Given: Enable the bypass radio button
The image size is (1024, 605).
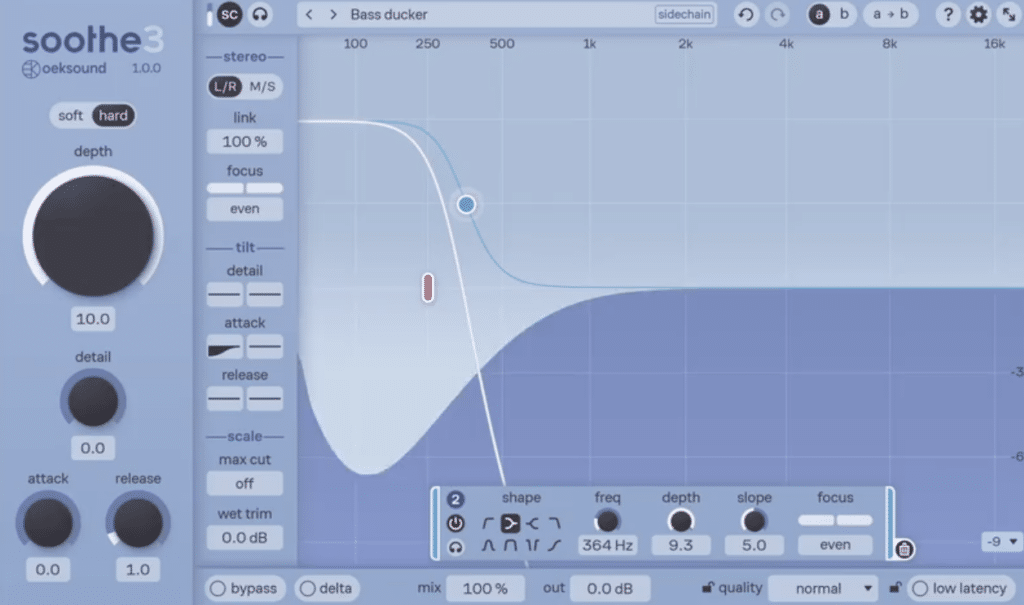Looking at the screenshot, I should coord(244,588).
